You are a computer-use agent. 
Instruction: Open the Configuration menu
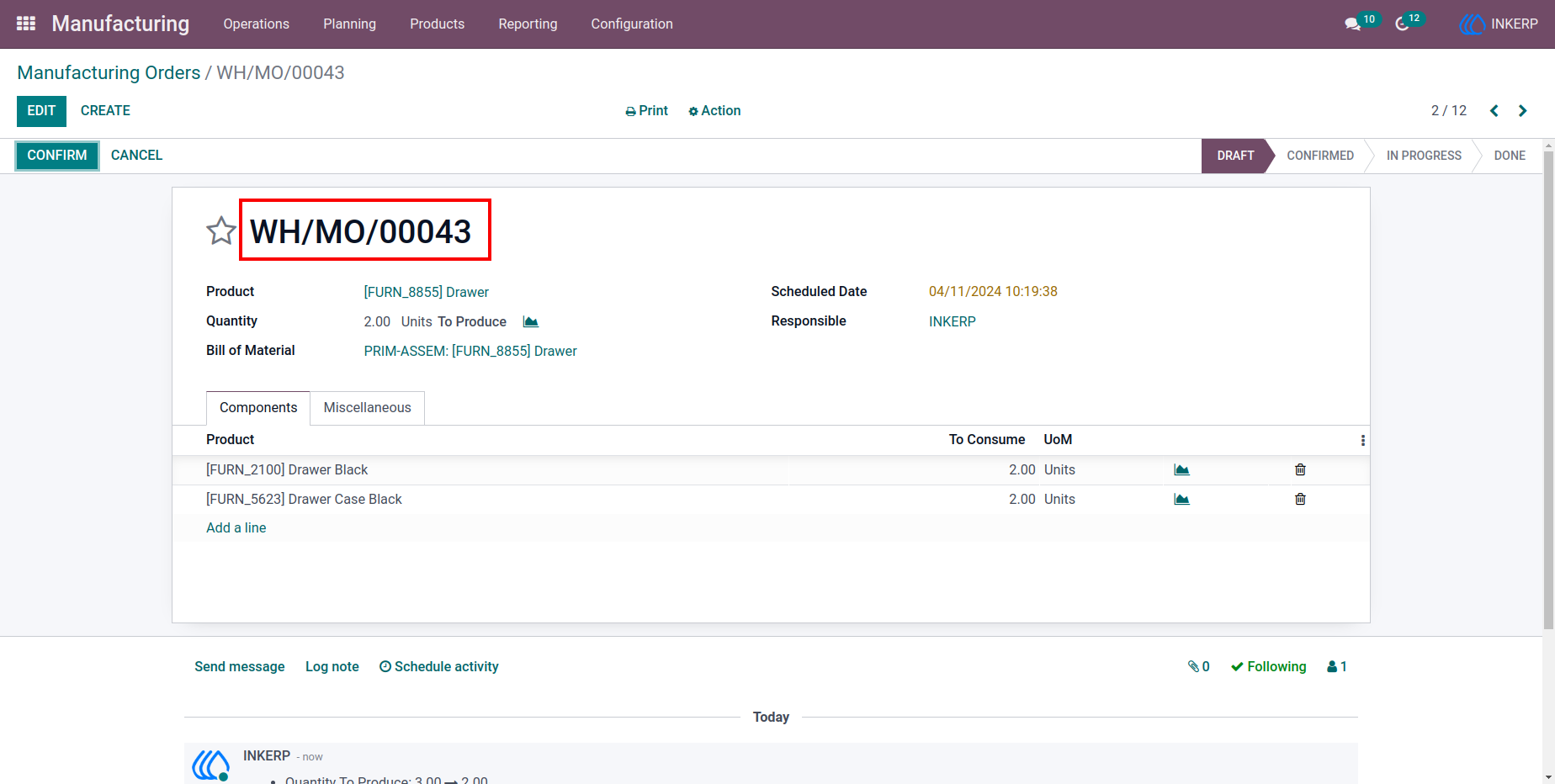632,24
